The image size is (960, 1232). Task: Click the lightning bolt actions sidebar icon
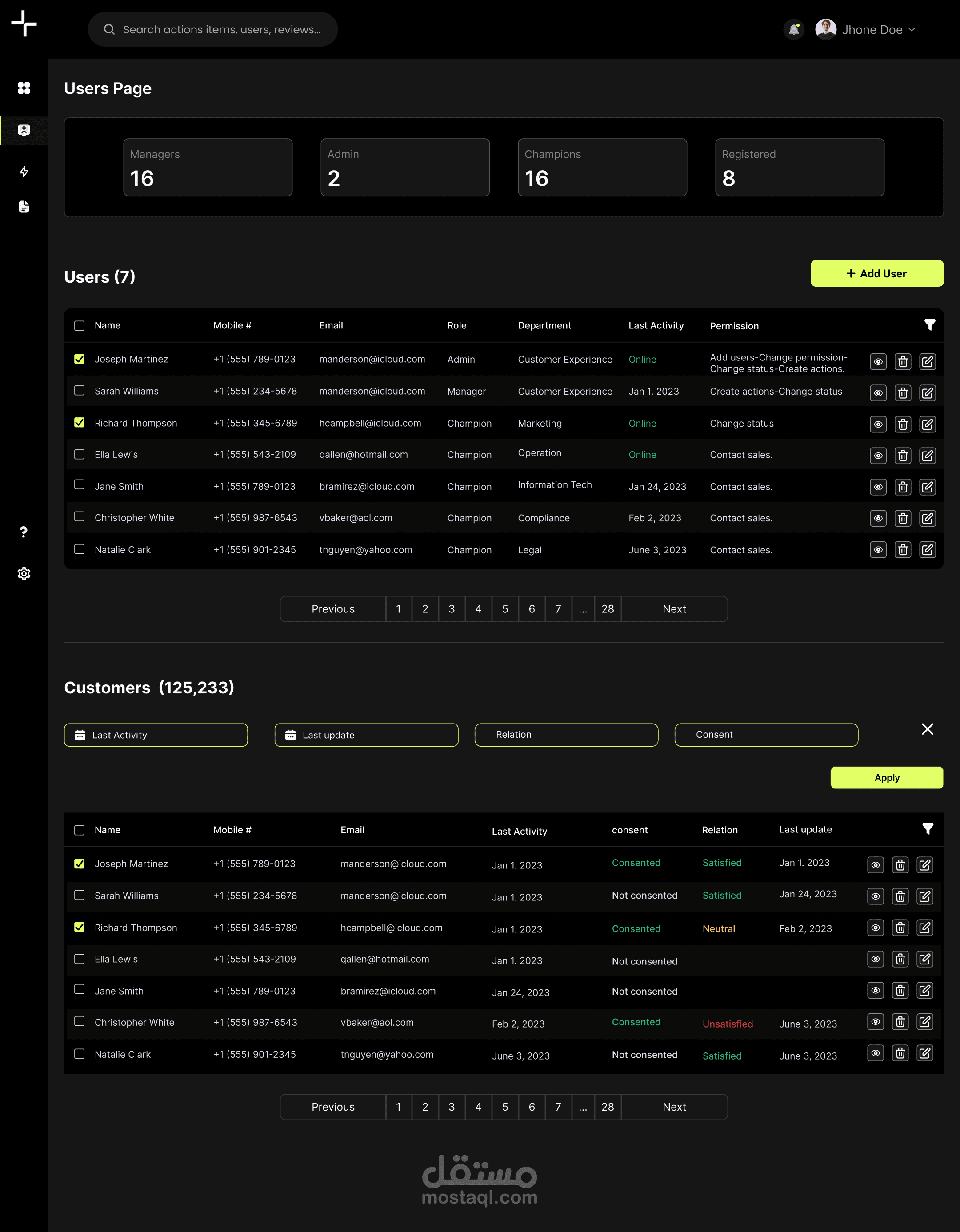(x=24, y=172)
